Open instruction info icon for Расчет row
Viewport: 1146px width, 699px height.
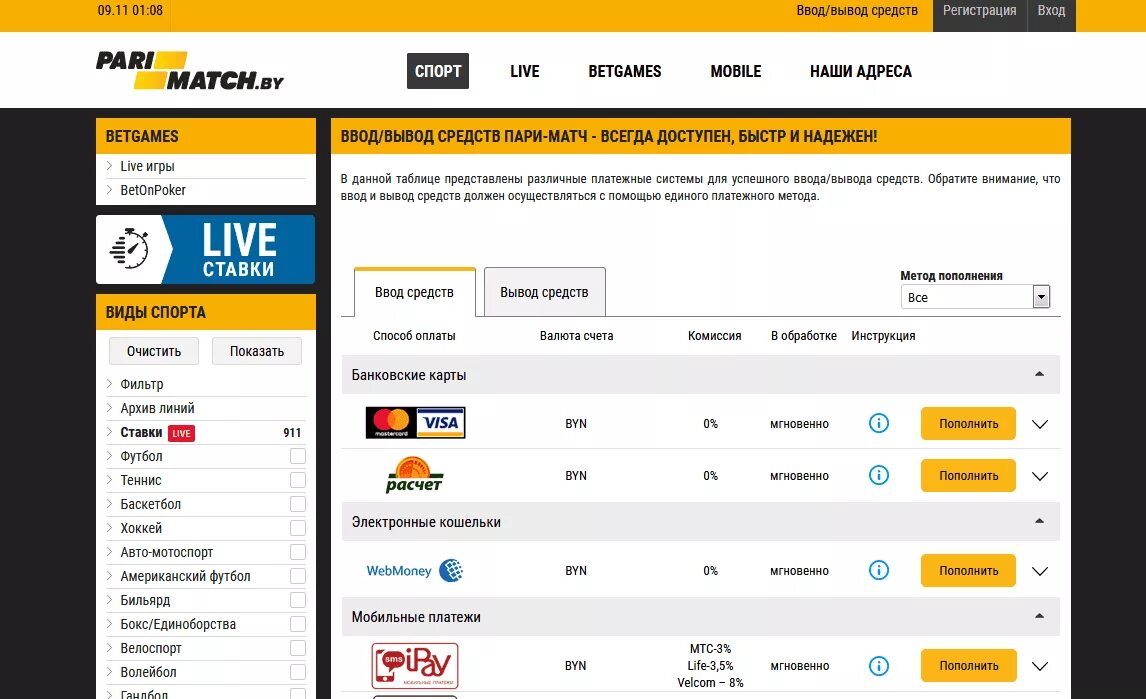(879, 475)
